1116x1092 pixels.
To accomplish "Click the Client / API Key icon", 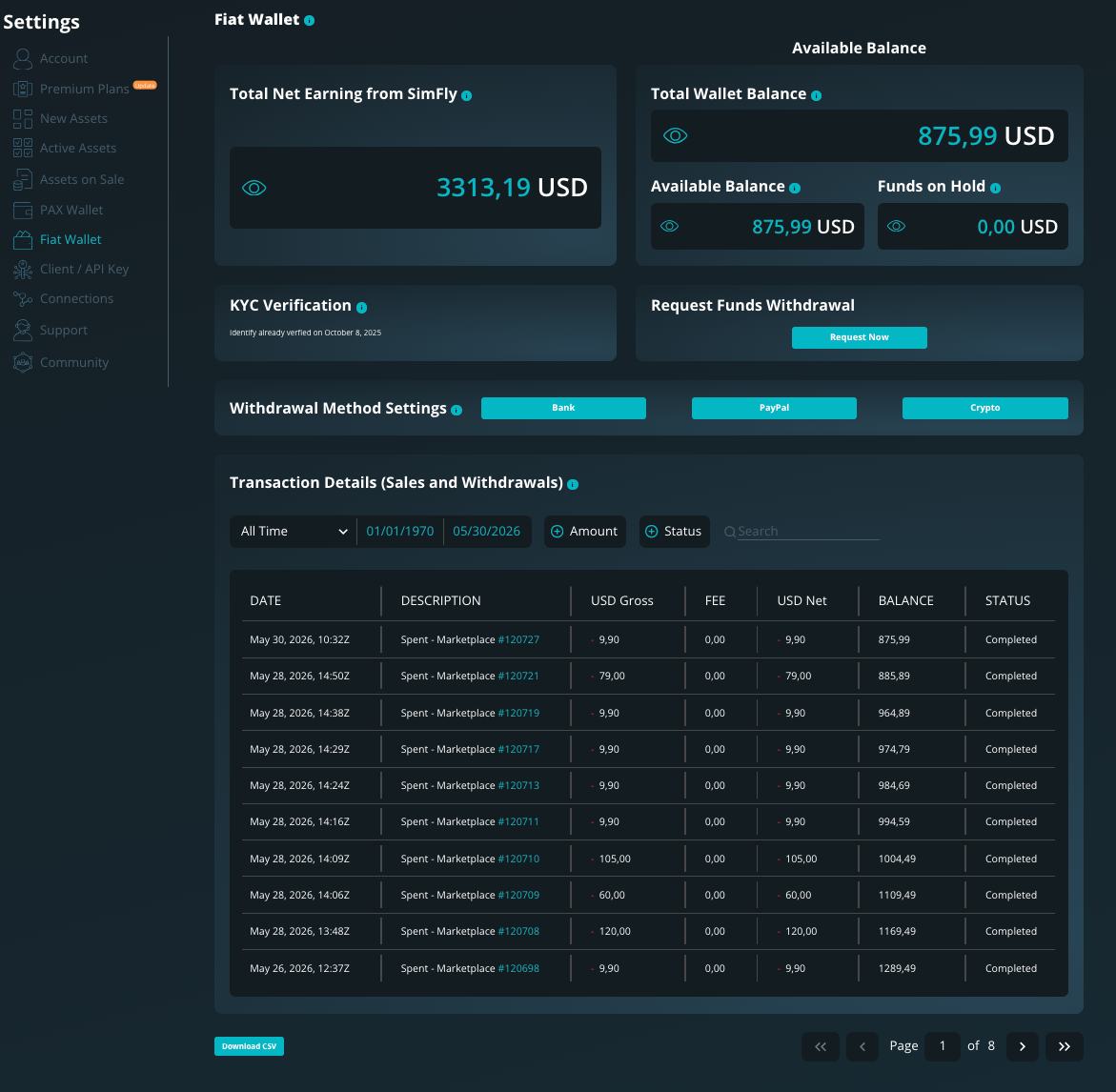I will coord(23,270).
